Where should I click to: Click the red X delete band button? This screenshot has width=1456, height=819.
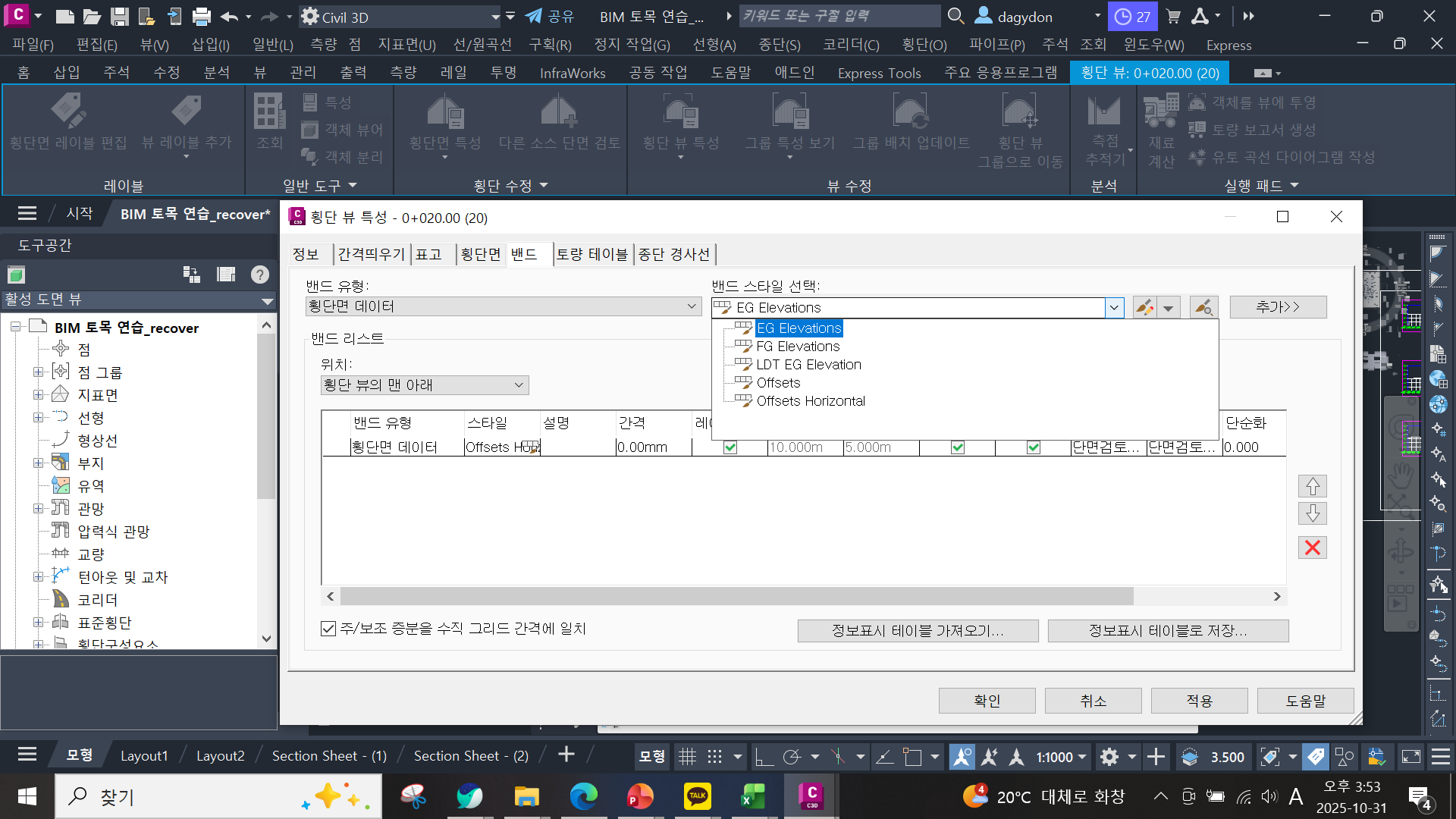coord(1312,548)
